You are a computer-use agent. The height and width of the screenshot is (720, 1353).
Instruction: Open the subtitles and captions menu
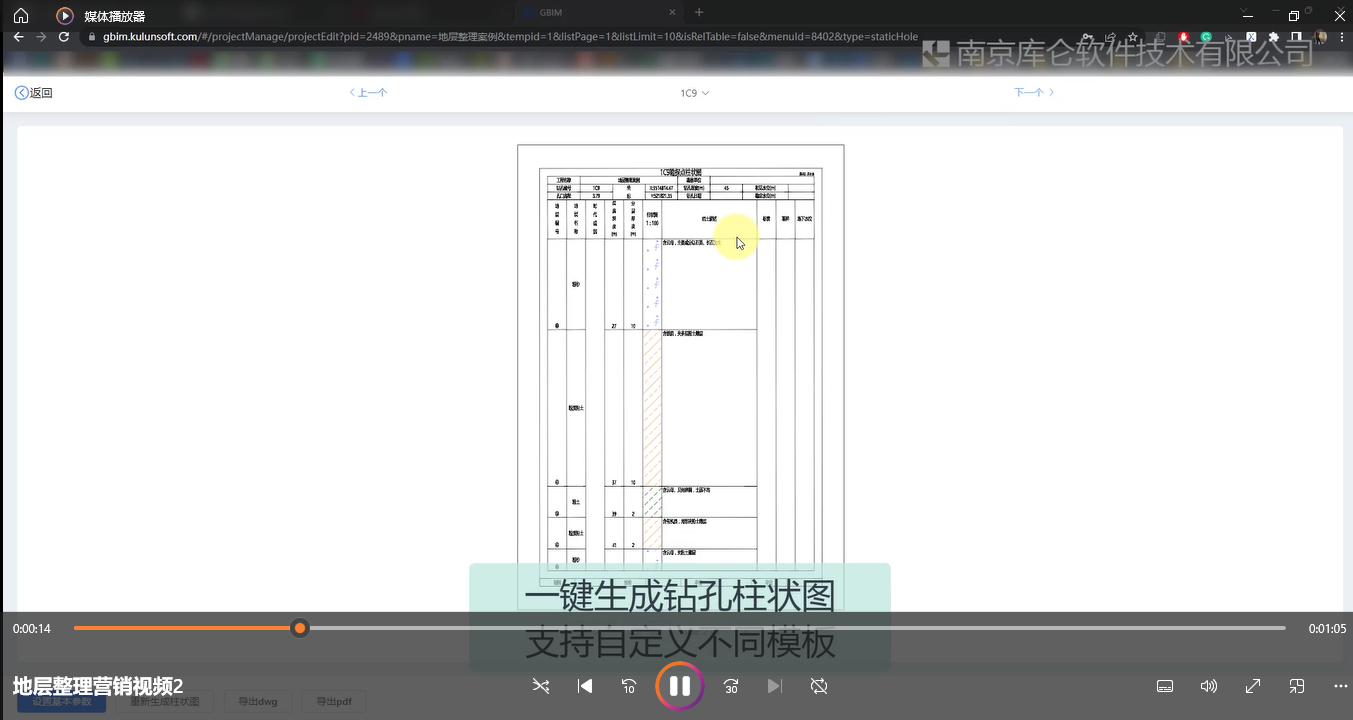pyautogui.click(x=1165, y=686)
